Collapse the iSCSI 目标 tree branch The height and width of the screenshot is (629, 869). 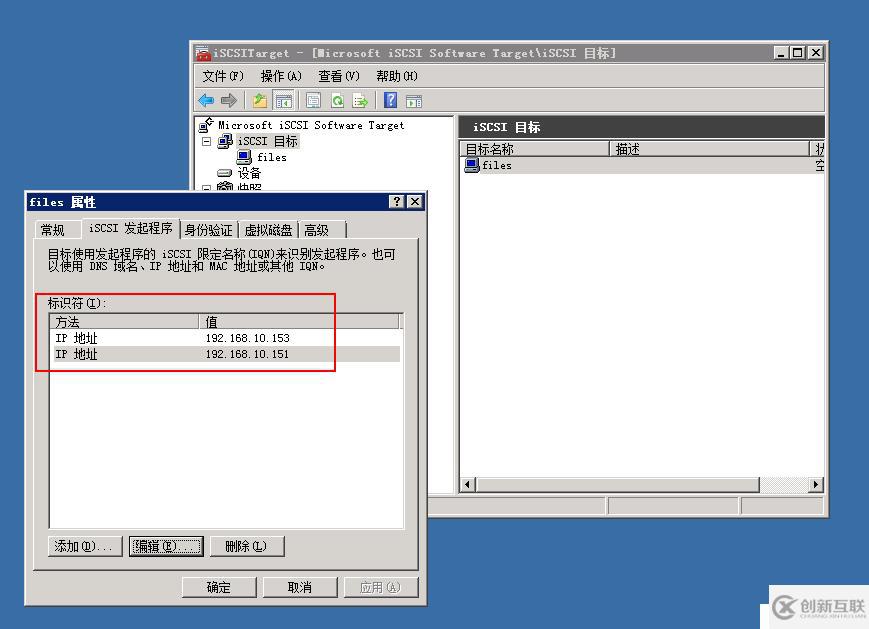[x=207, y=141]
